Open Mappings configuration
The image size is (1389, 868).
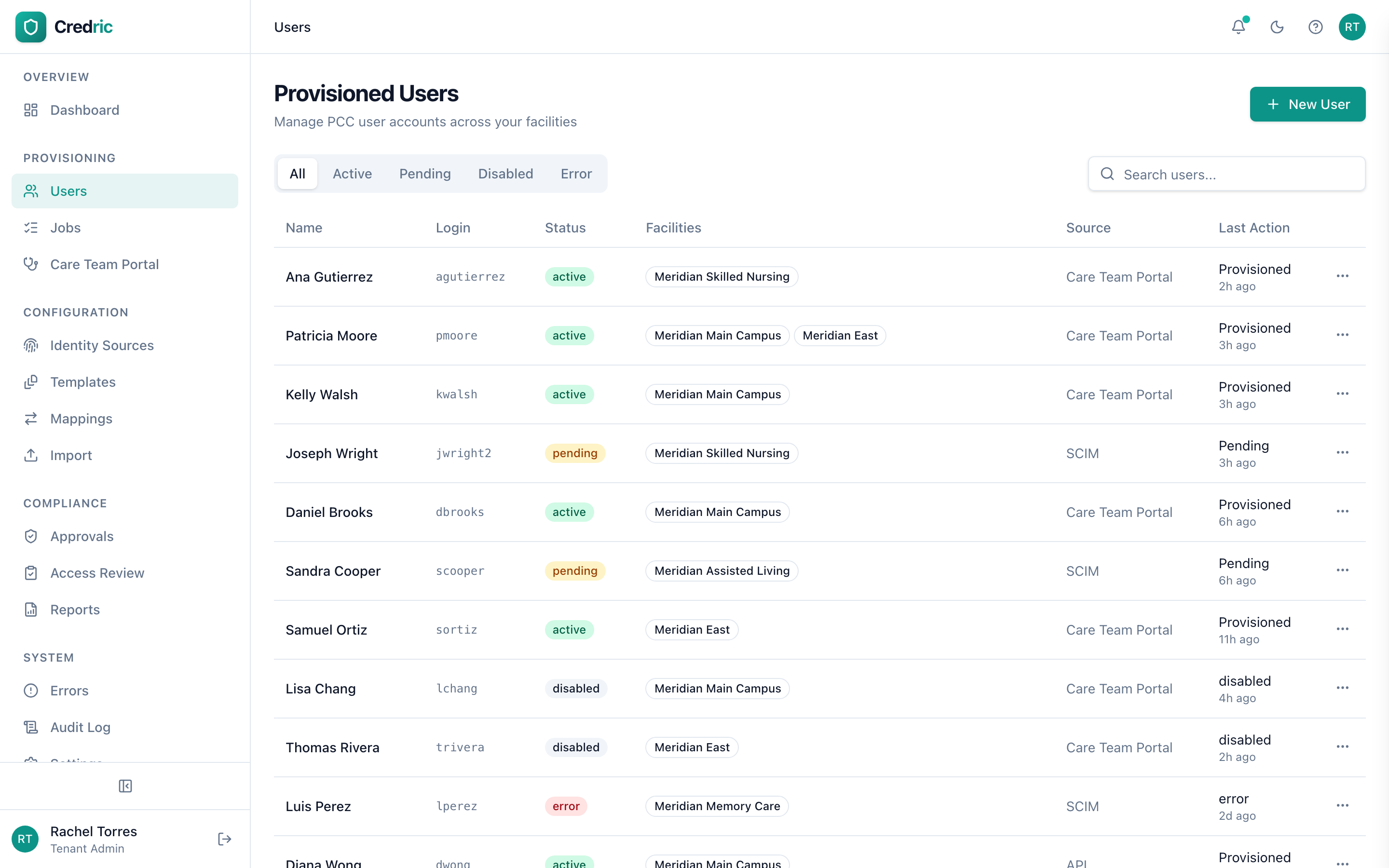[82, 419]
